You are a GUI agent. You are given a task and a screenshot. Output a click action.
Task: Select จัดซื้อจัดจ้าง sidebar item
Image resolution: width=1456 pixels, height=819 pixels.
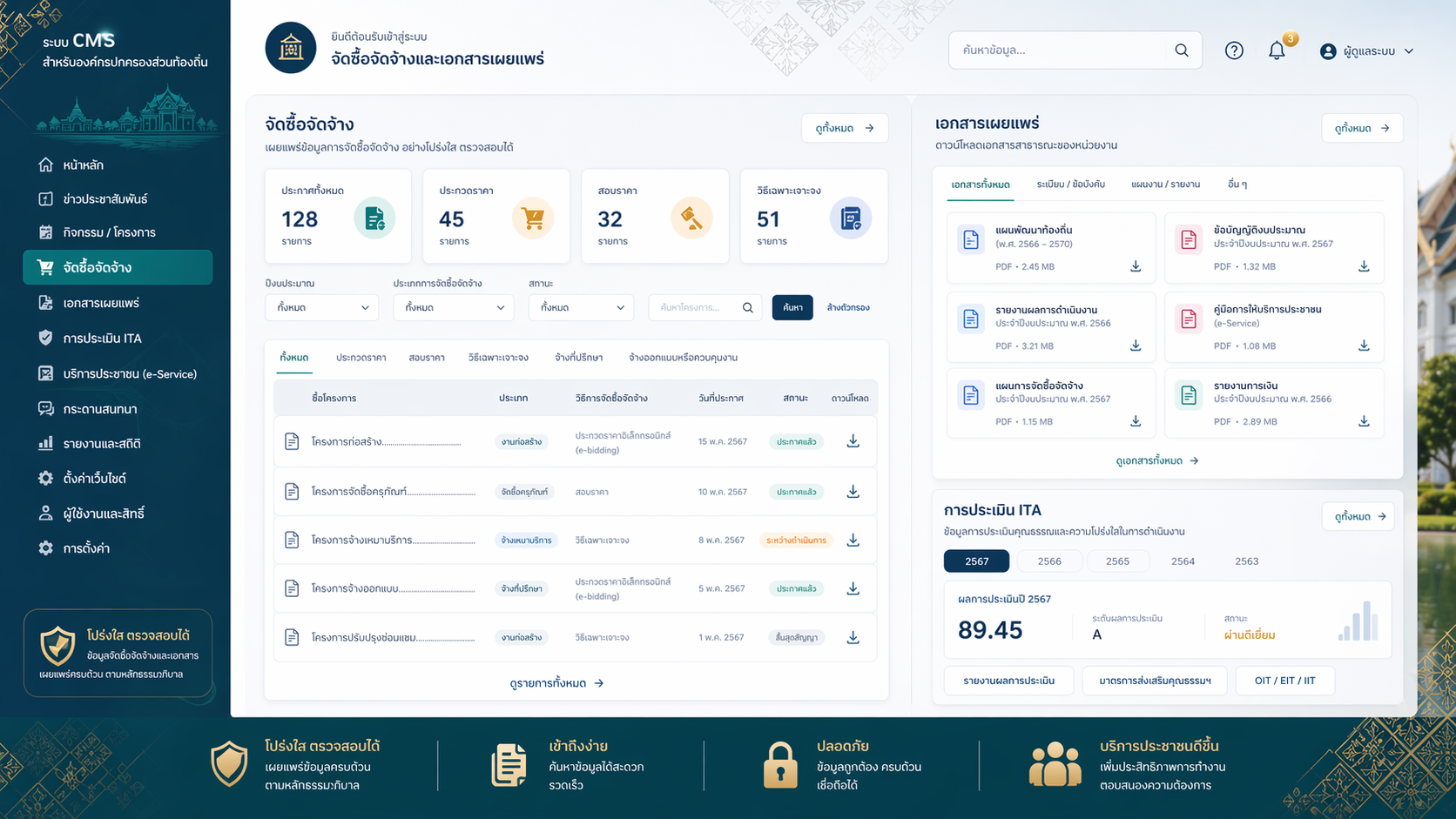118,267
